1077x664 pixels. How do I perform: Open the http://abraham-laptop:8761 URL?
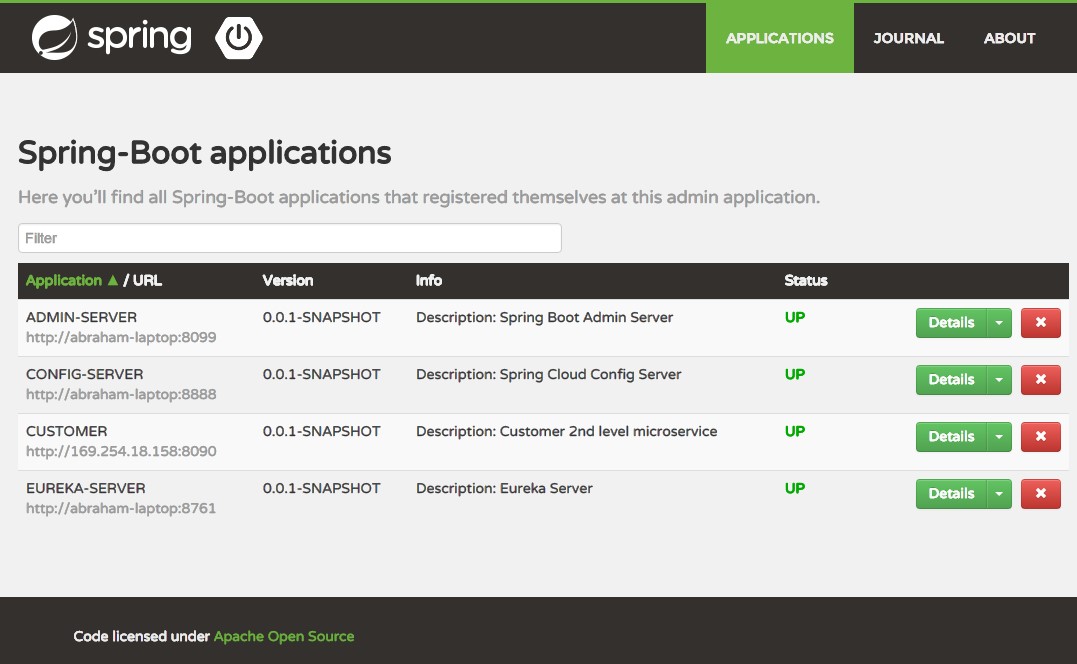121,508
